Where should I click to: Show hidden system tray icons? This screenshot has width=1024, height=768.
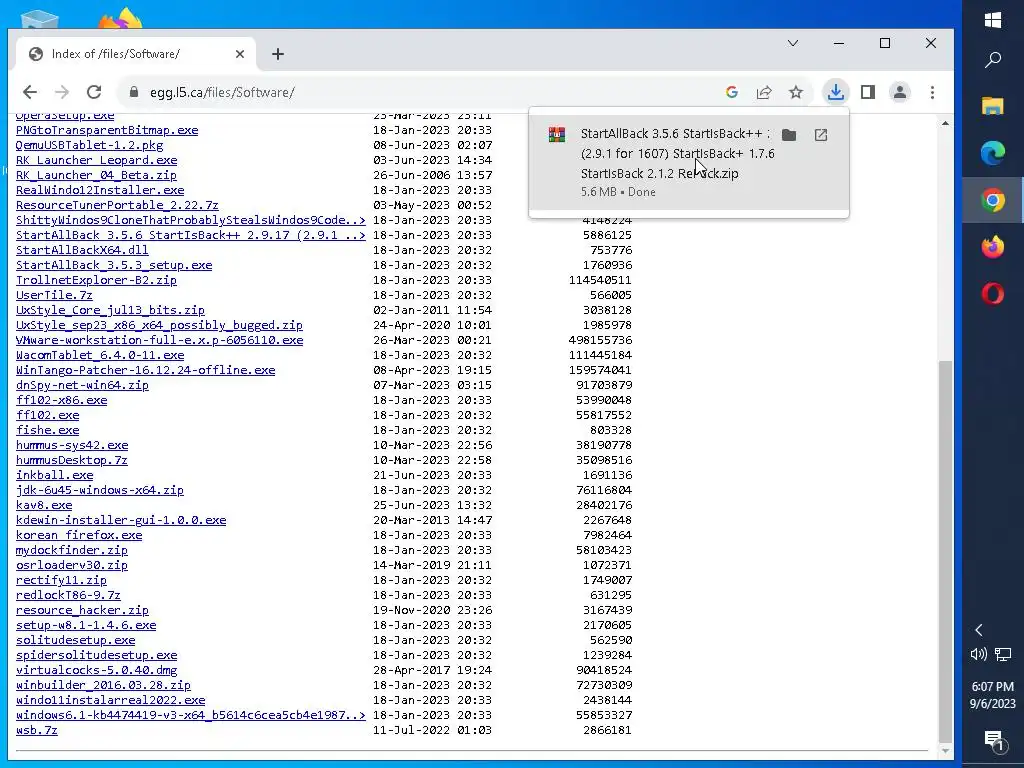coord(978,630)
